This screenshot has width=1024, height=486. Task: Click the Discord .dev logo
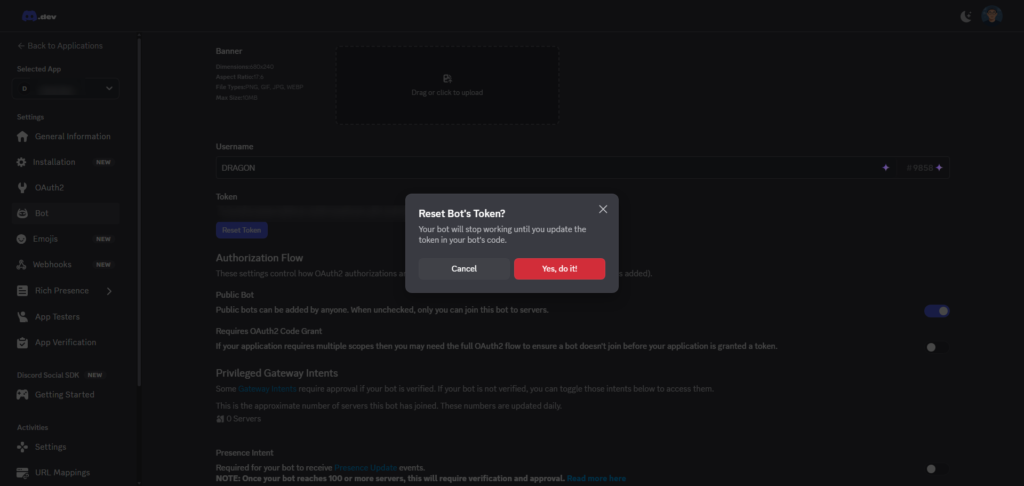(39, 16)
